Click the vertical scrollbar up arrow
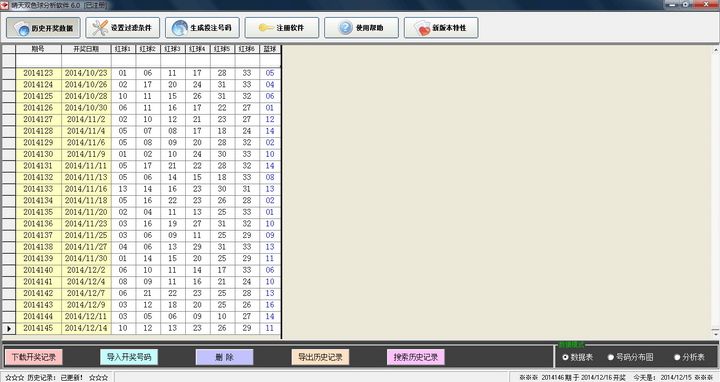 pyautogui.click(x=715, y=50)
